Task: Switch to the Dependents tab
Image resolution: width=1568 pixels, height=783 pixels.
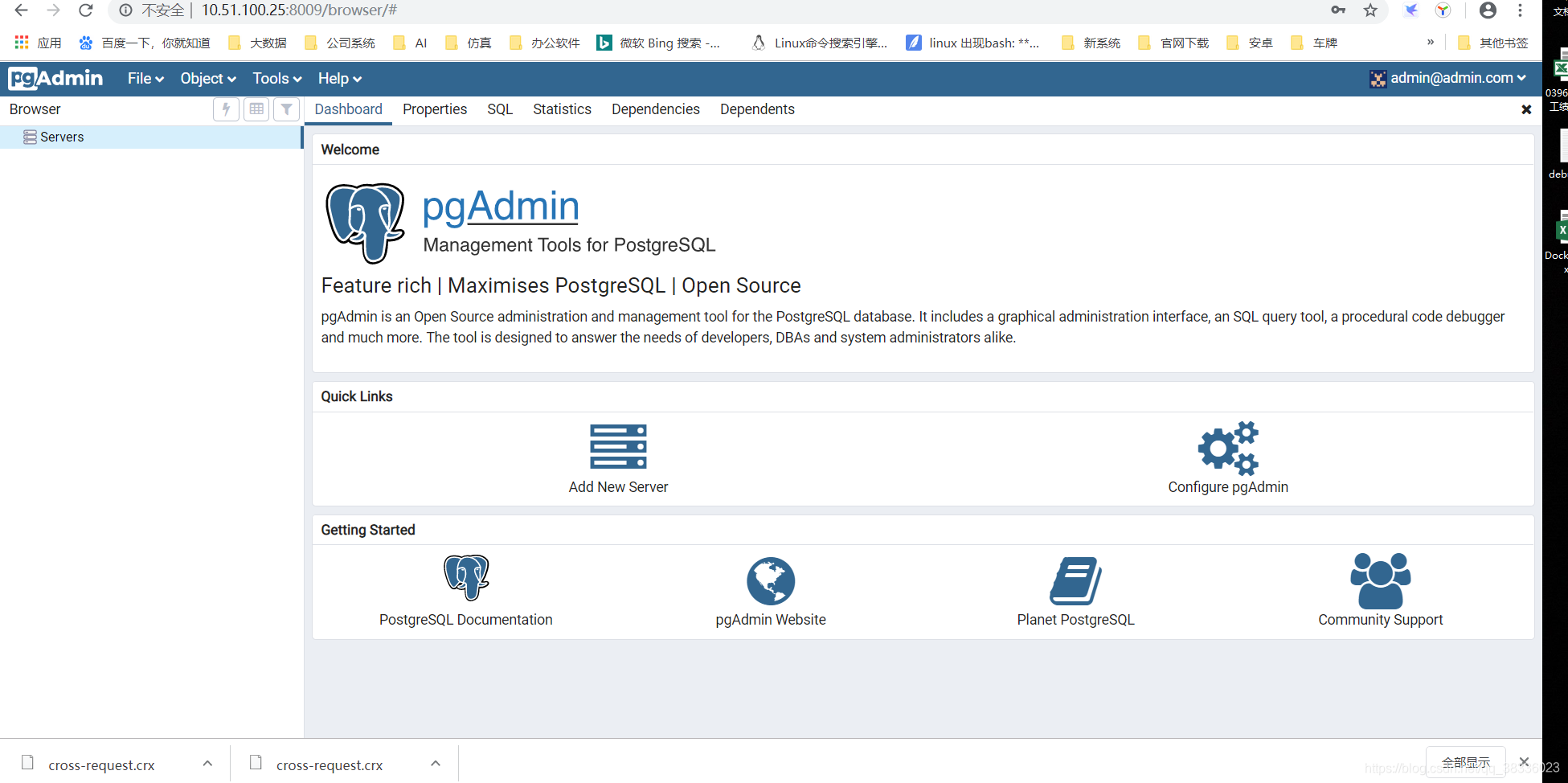Action: (757, 109)
